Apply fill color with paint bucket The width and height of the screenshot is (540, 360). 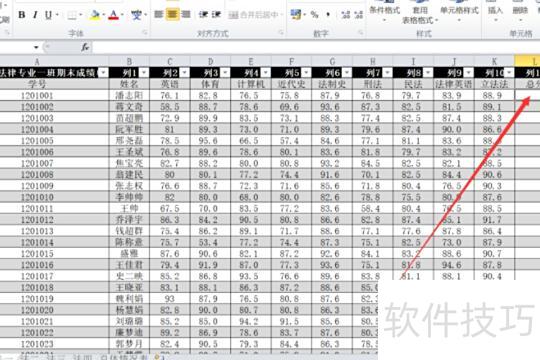tap(95, 15)
